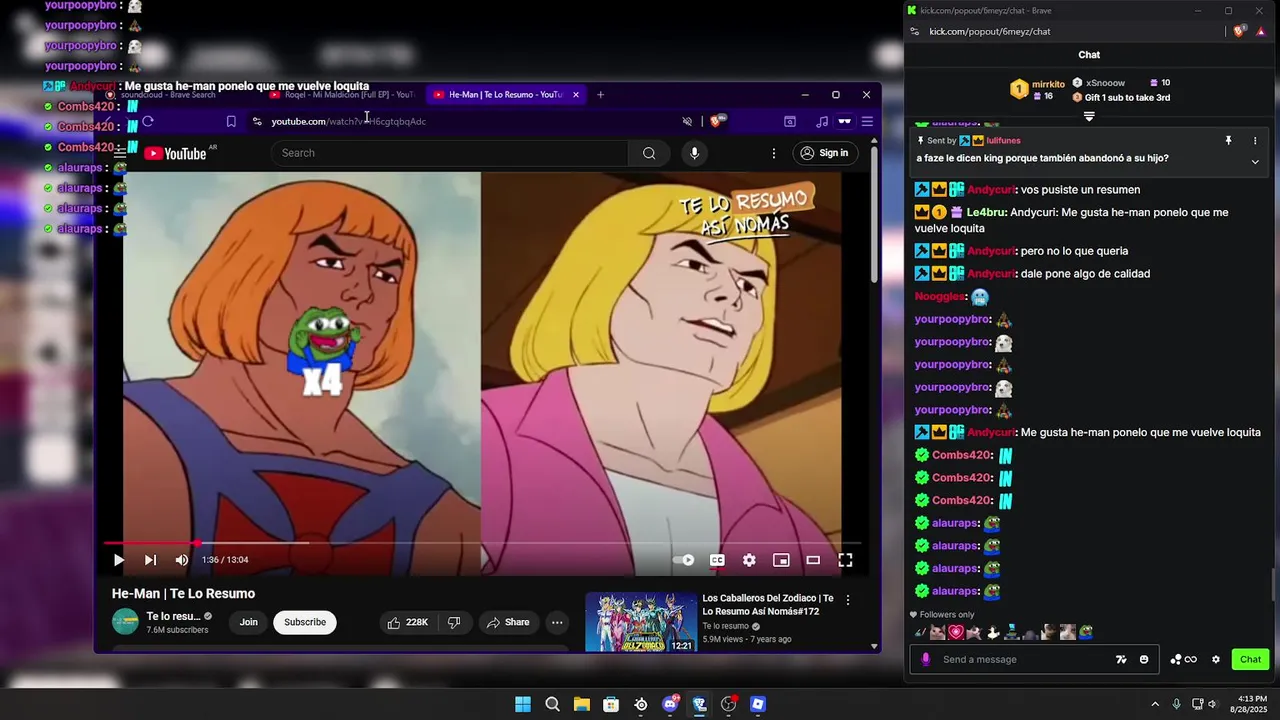1280x720 pixels.
Task: Open Brave media music note control
Action: [x=822, y=121]
